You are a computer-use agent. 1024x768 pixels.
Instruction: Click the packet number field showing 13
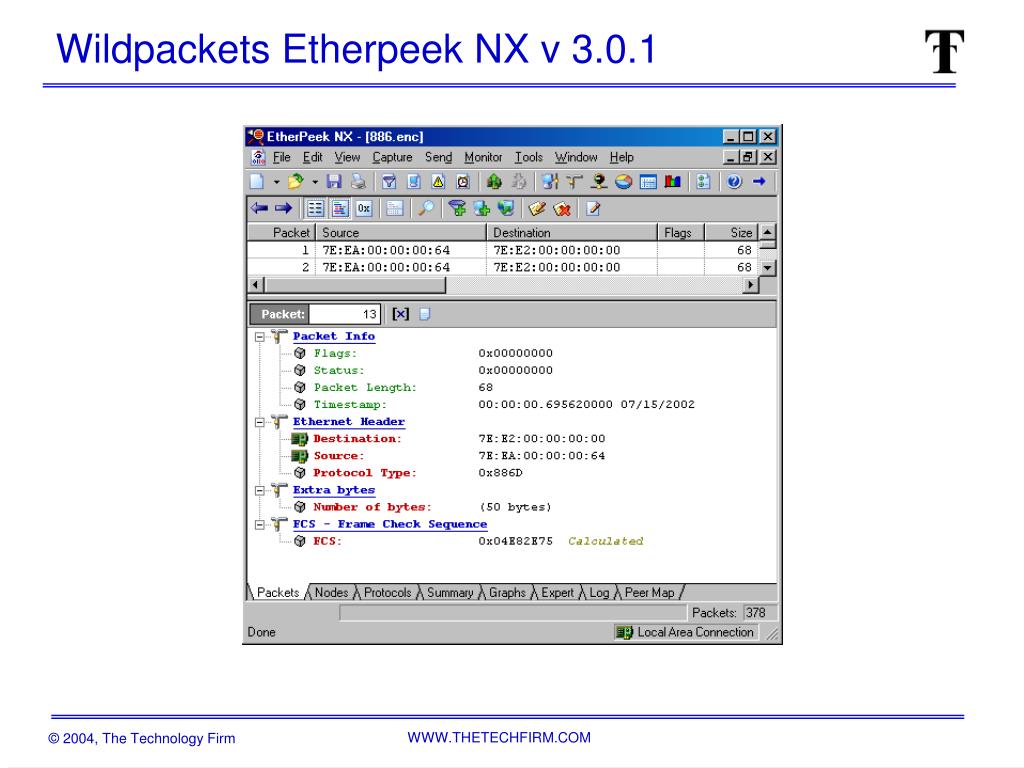344,314
